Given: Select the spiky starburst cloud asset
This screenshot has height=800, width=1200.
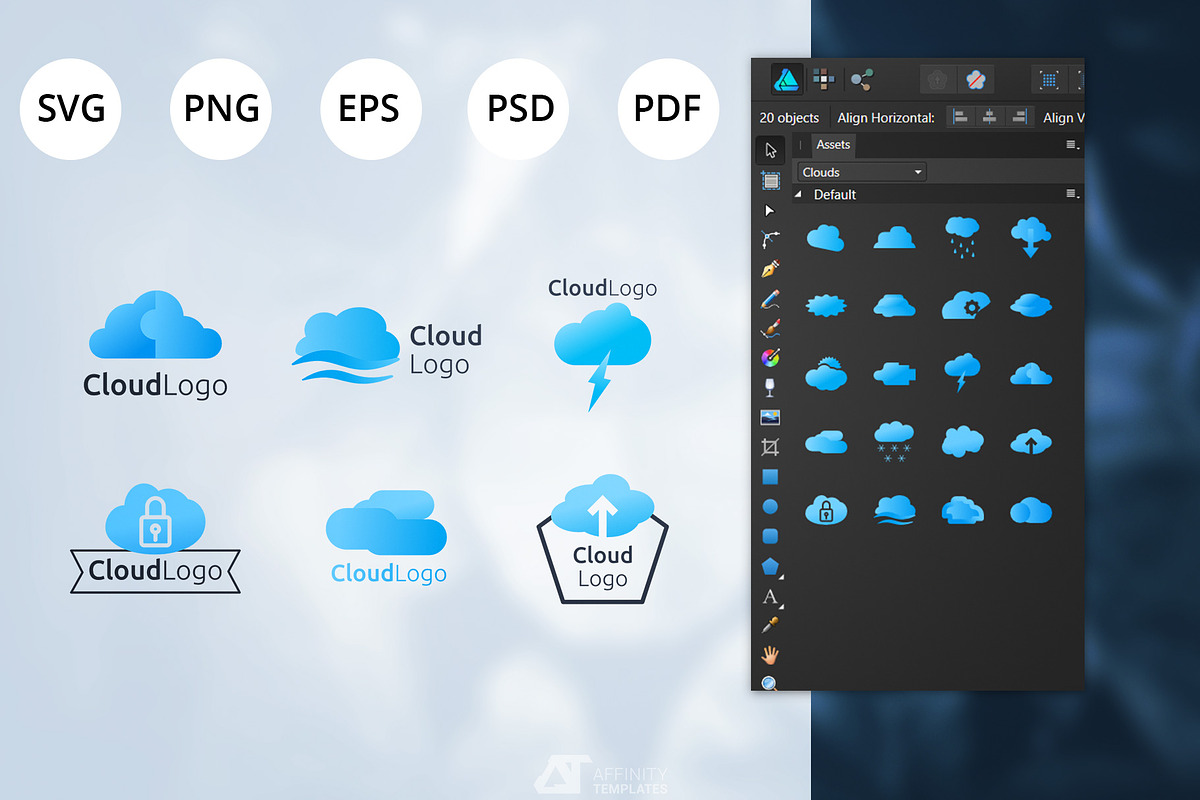Looking at the screenshot, I should 826,305.
